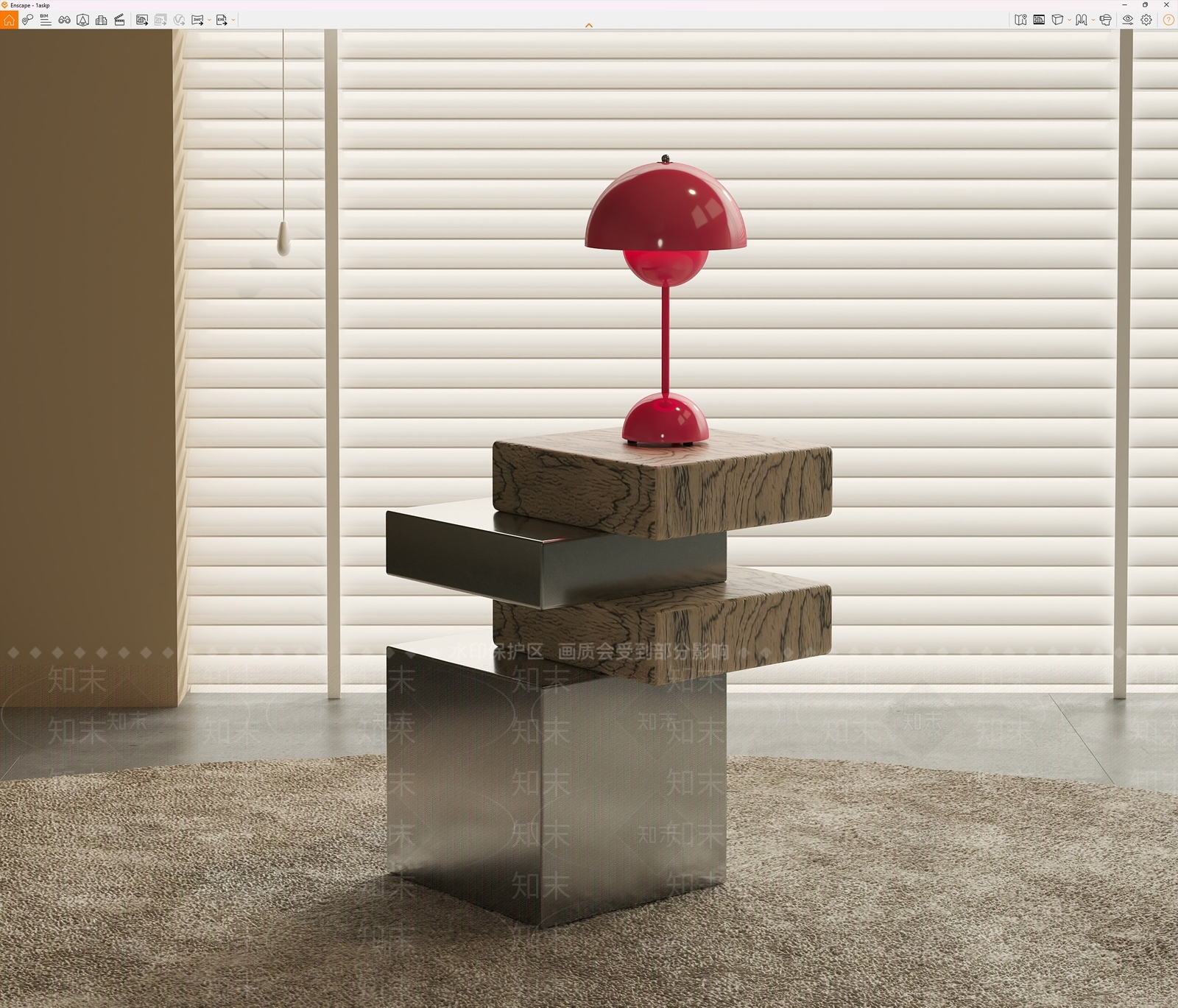The width and height of the screenshot is (1178, 1008).
Task: Expand the rendering style dropdown arrow
Action: pyautogui.click(x=1069, y=20)
